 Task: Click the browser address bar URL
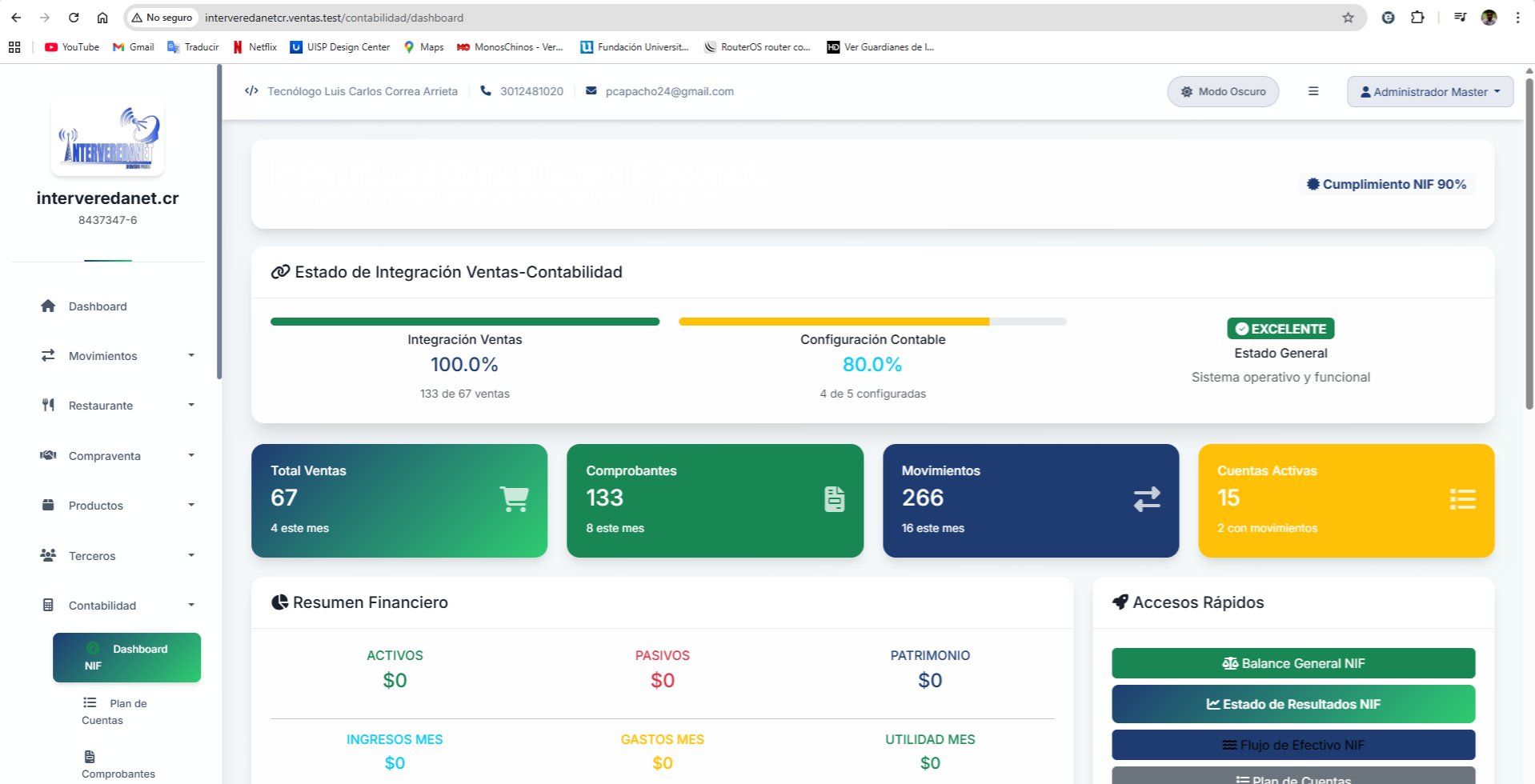[334, 18]
